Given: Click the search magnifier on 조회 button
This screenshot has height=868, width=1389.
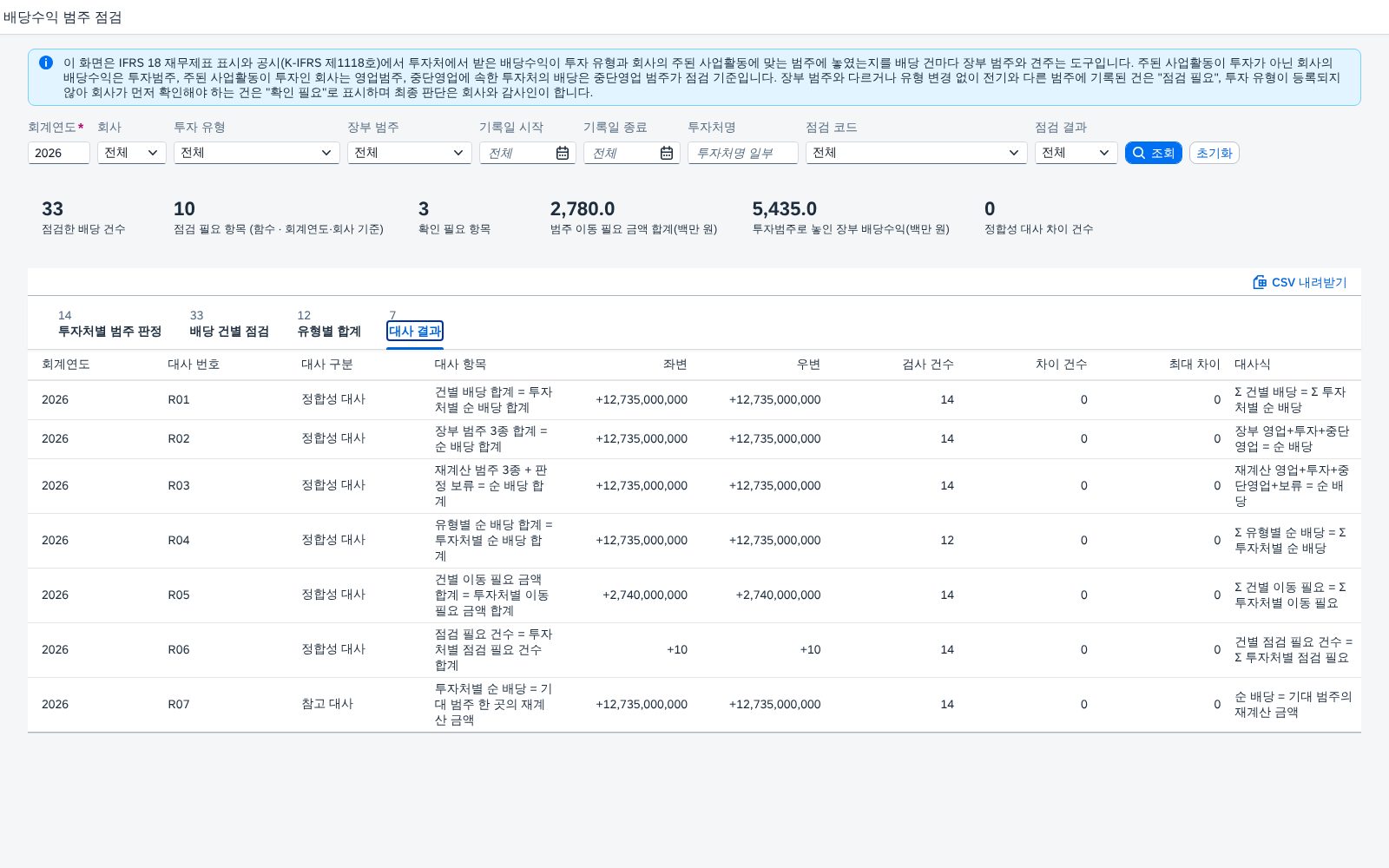Looking at the screenshot, I should click(1139, 153).
